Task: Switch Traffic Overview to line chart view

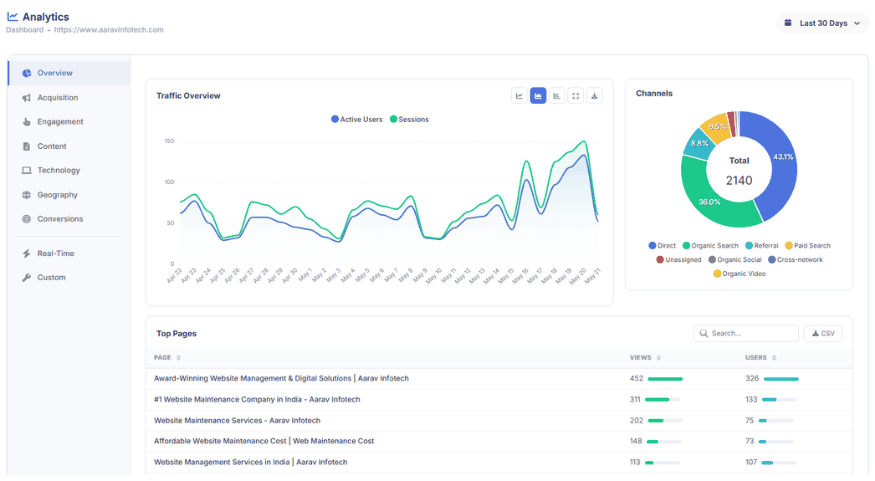Action: pyautogui.click(x=519, y=96)
